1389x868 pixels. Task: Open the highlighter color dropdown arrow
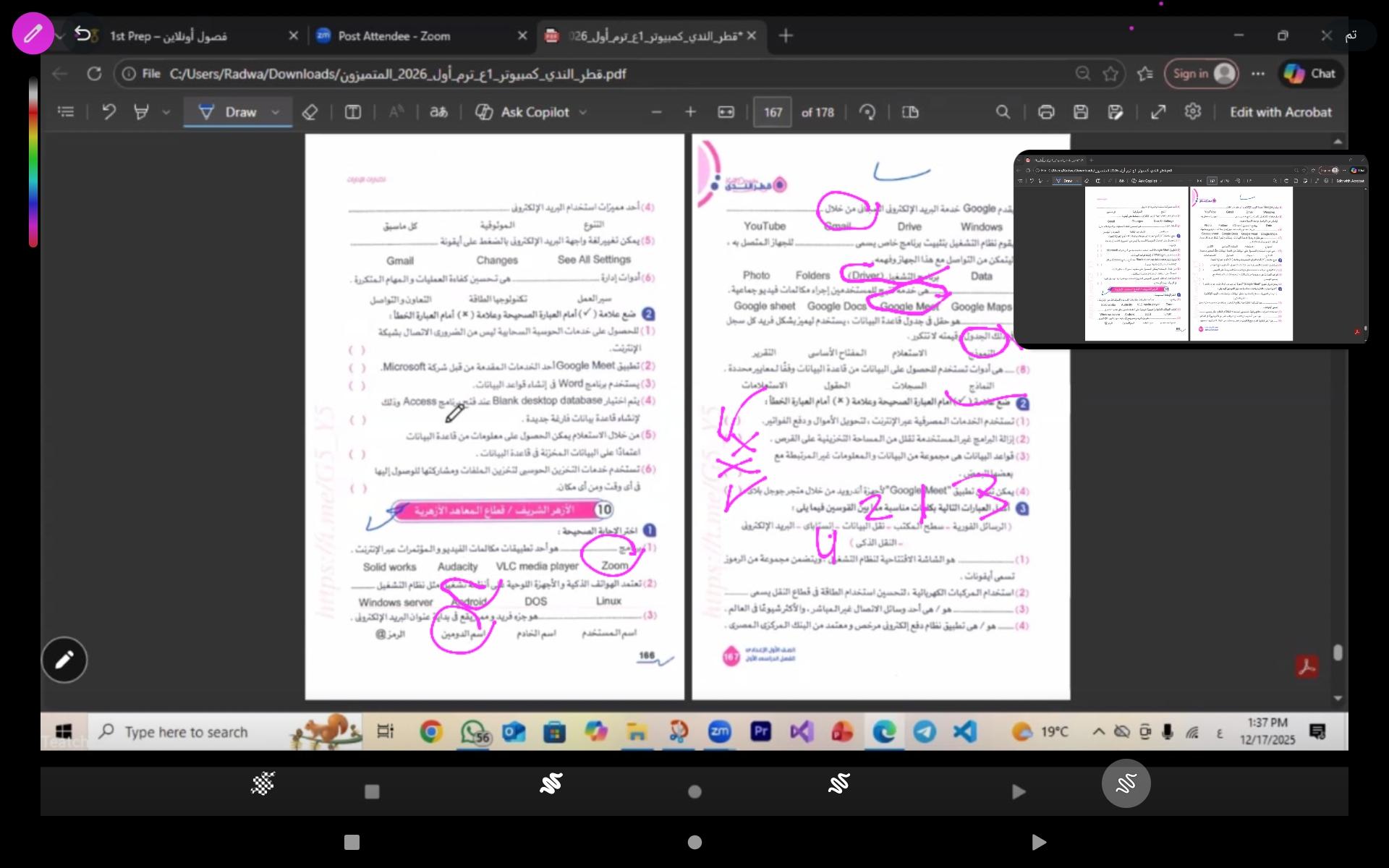click(x=166, y=113)
